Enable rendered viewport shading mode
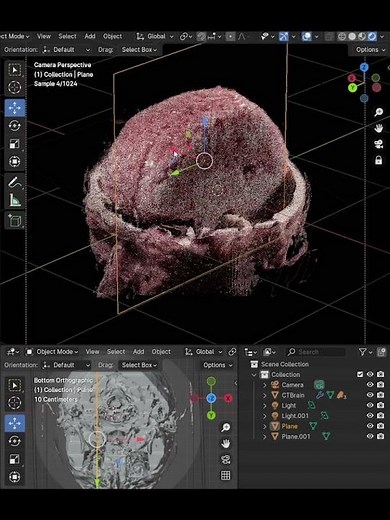This screenshot has height=520, width=390. (x=372, y=36)
